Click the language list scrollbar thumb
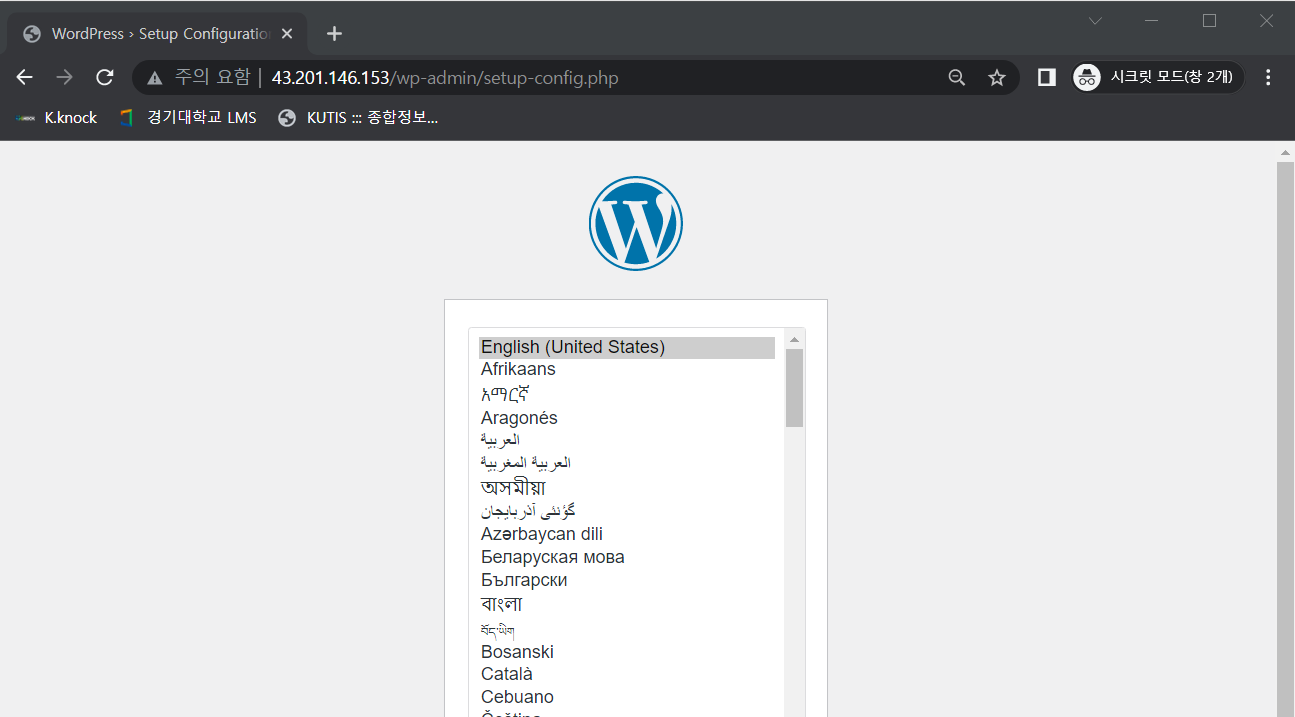Screen dimensions: 1295x717 (x=795, y=388)
